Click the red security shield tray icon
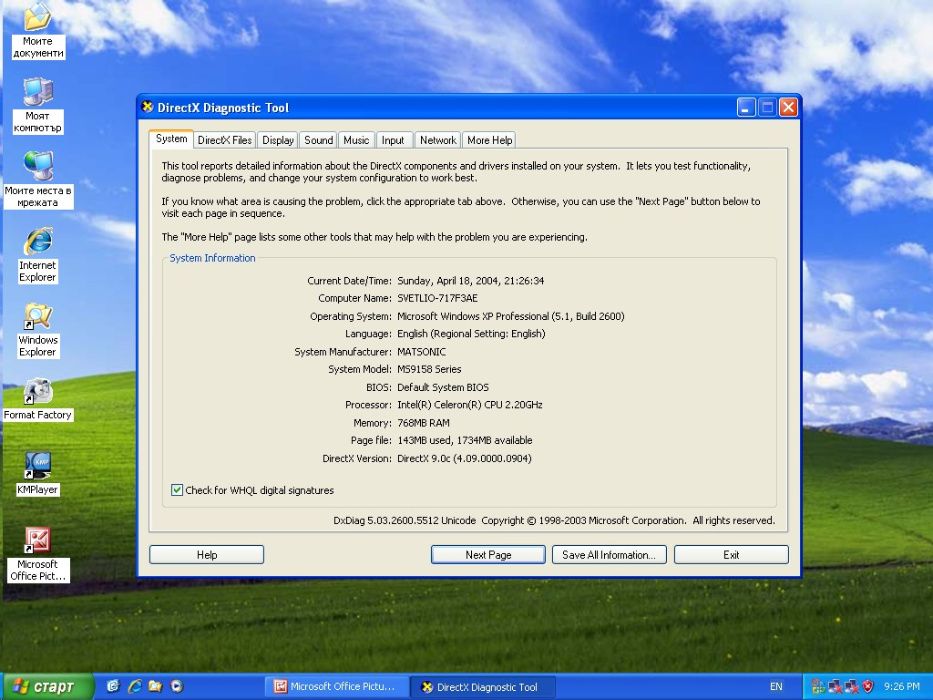 (x=868, y=686)
